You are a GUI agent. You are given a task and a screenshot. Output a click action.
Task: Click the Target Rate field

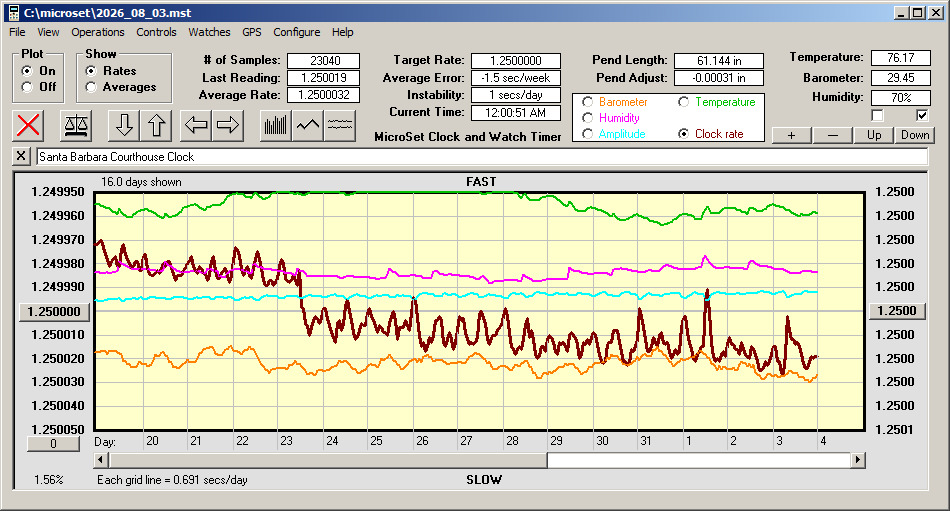(x=516, y=61)
